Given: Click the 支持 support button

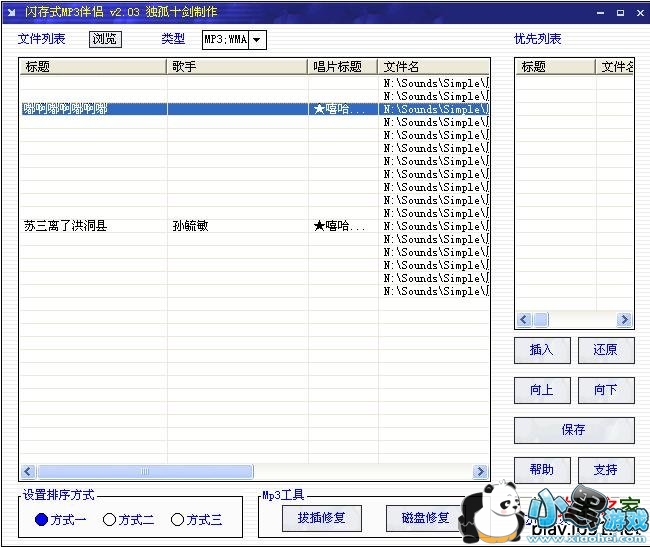Looking at the screenshot, I should 606,470.
